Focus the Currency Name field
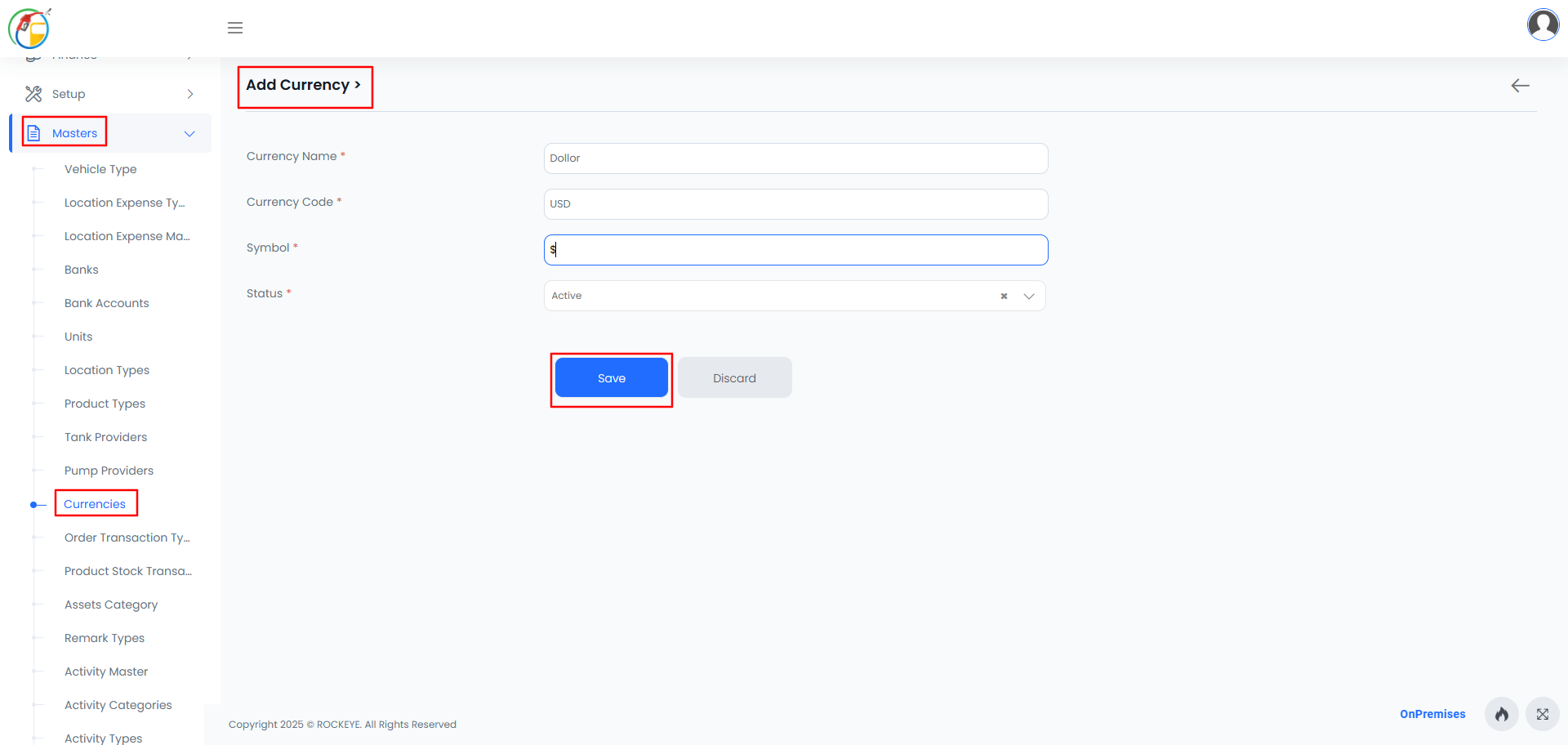 (x=796, y=158)
